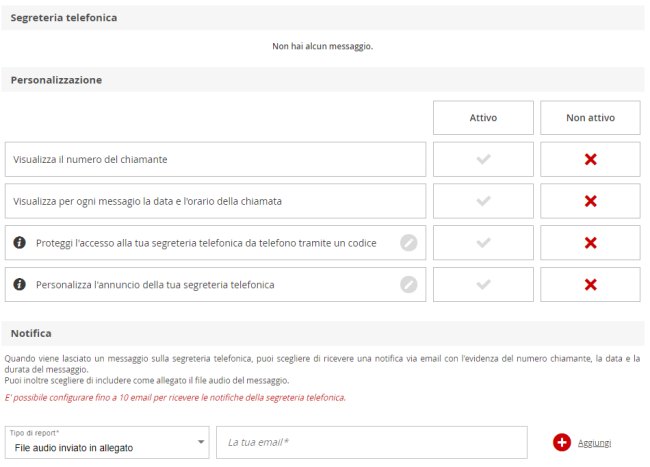The height and width of the screenshot is (467, 650).
Task: Click red X for message date and time
Action: pos(590,201)
